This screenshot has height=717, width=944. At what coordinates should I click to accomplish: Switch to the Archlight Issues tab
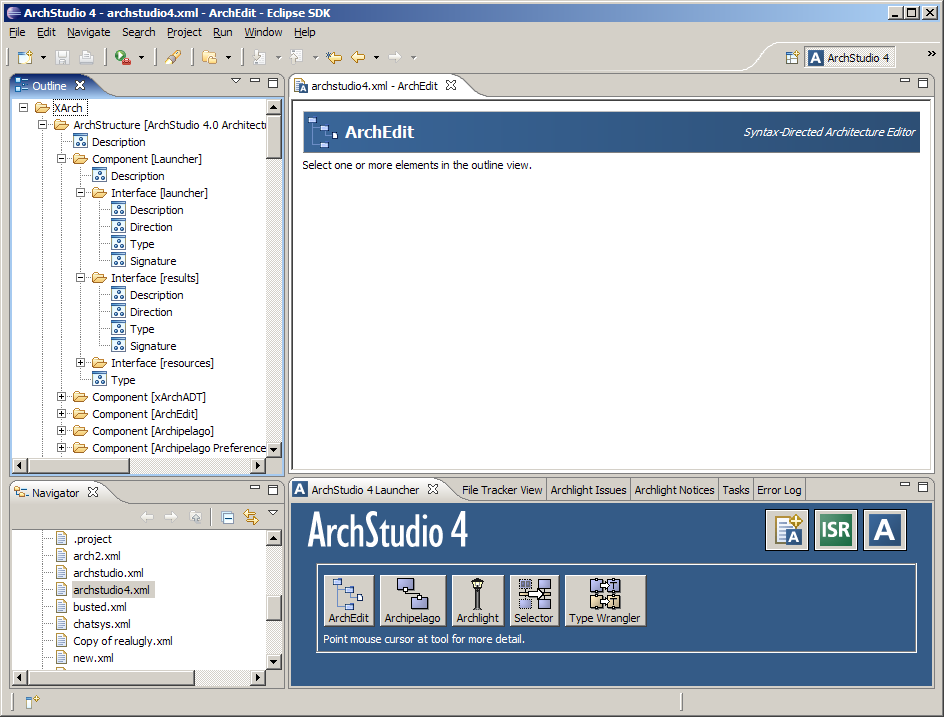click(588, 489)
